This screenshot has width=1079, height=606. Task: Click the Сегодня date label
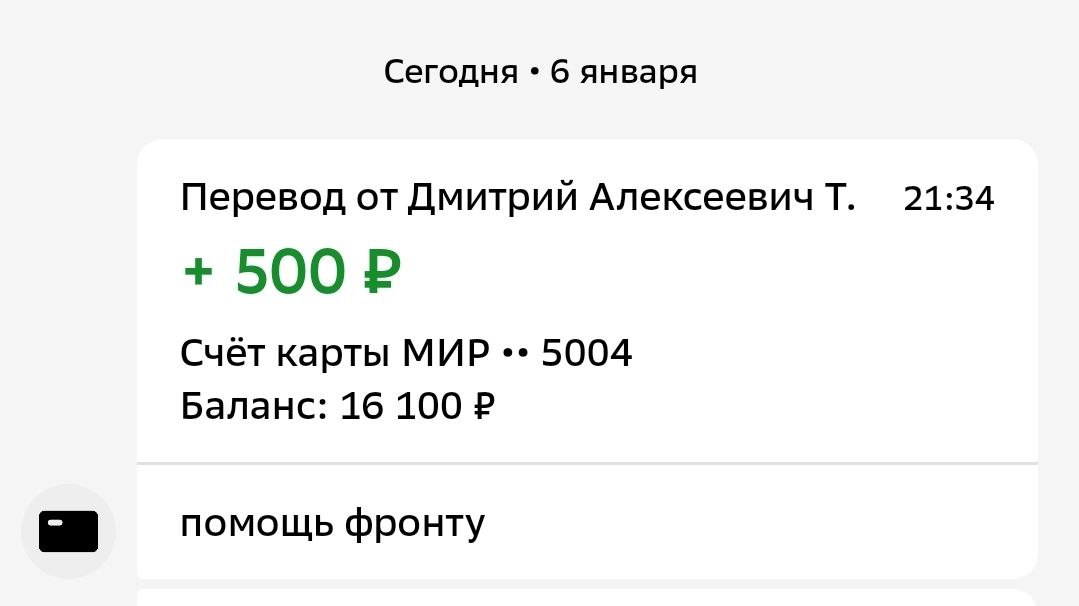click(451, 72)
